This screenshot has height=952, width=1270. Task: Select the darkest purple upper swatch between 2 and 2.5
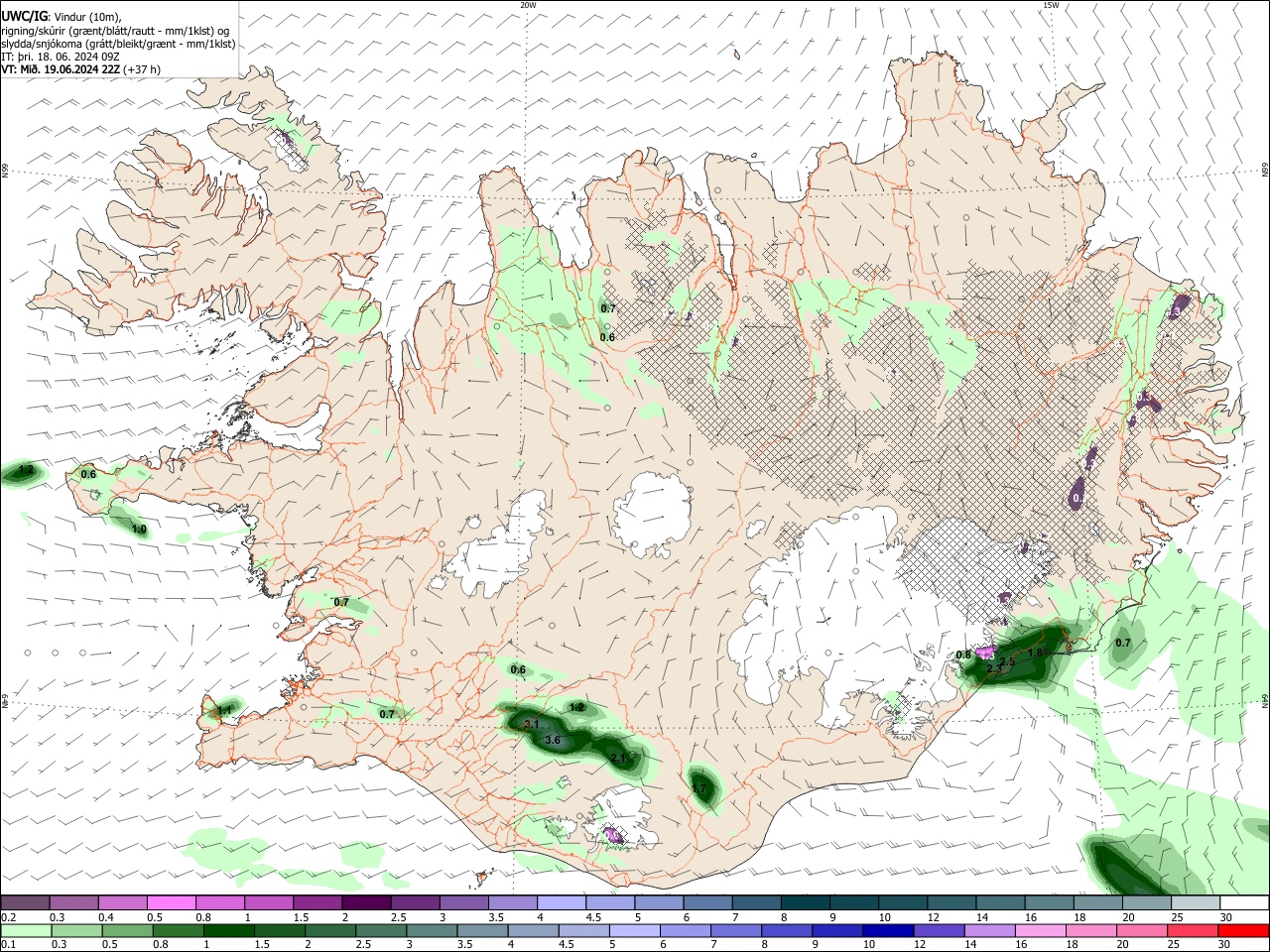pyautogui.click(x=366, y=902)
